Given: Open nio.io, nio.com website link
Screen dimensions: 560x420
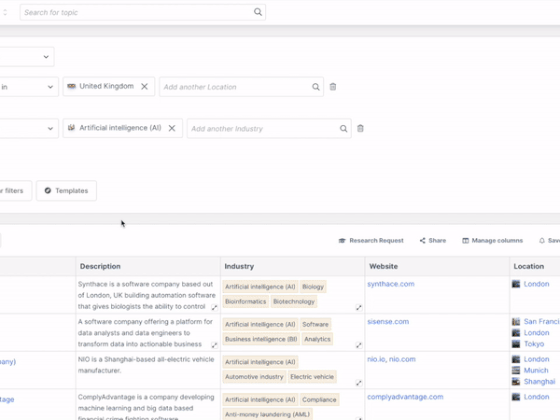Looking at the screenshot, I should pyautogui.click(x=391, y=359).
